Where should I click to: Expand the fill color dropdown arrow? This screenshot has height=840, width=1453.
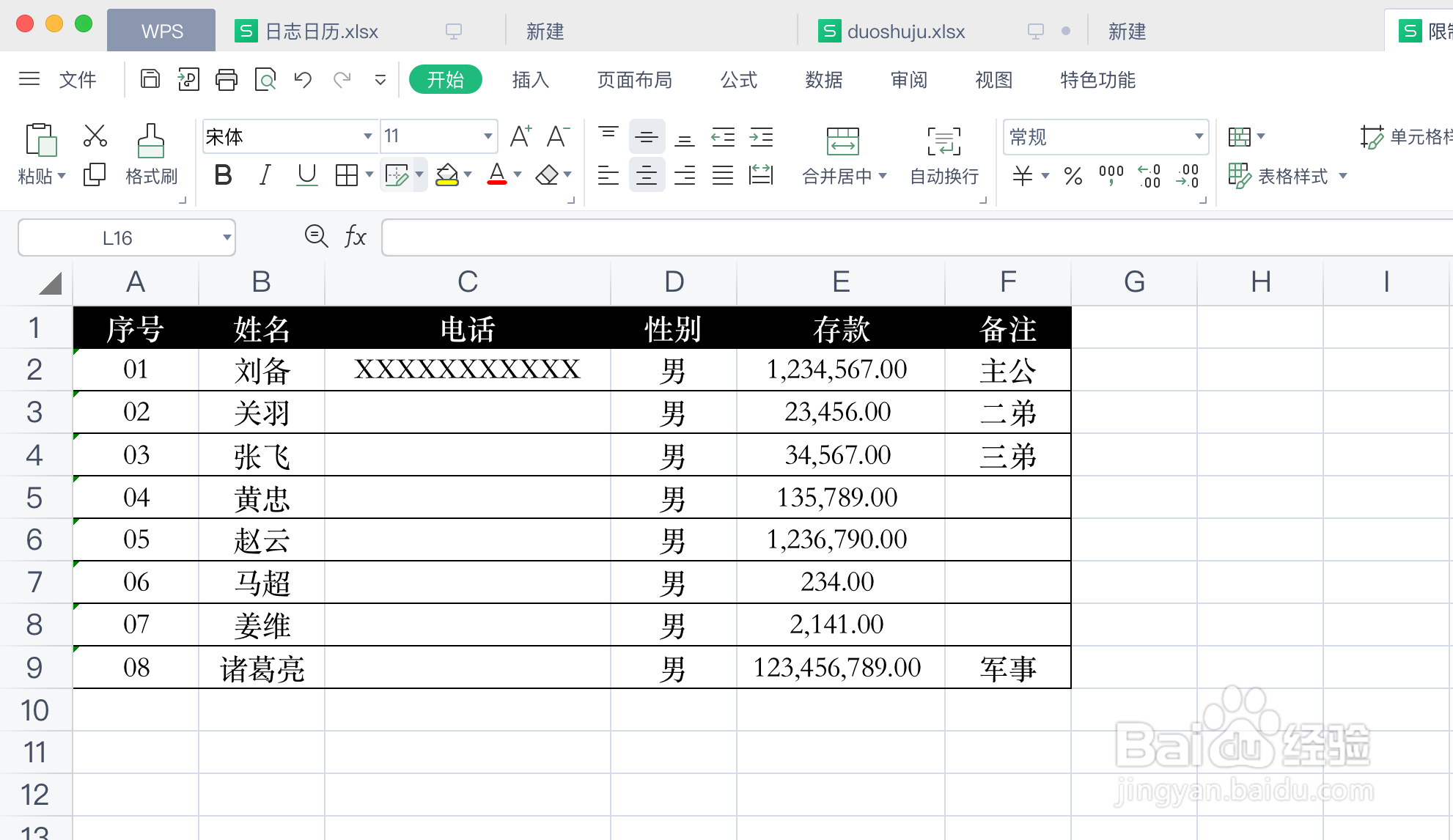(468, 174)
